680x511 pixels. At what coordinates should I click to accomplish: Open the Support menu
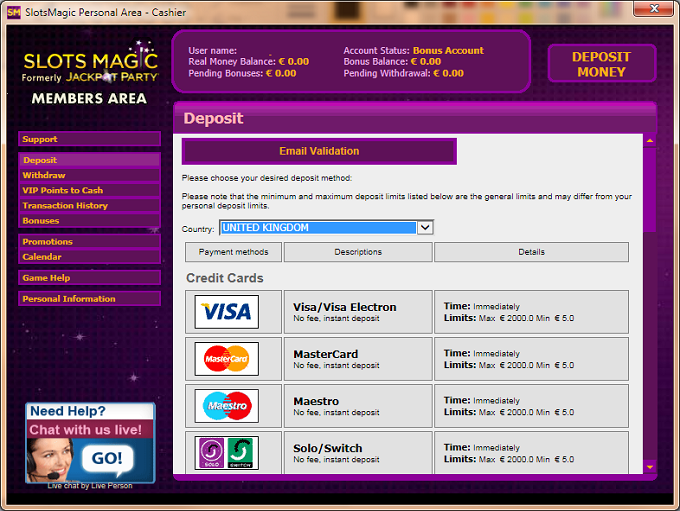[x=89, y=139]
